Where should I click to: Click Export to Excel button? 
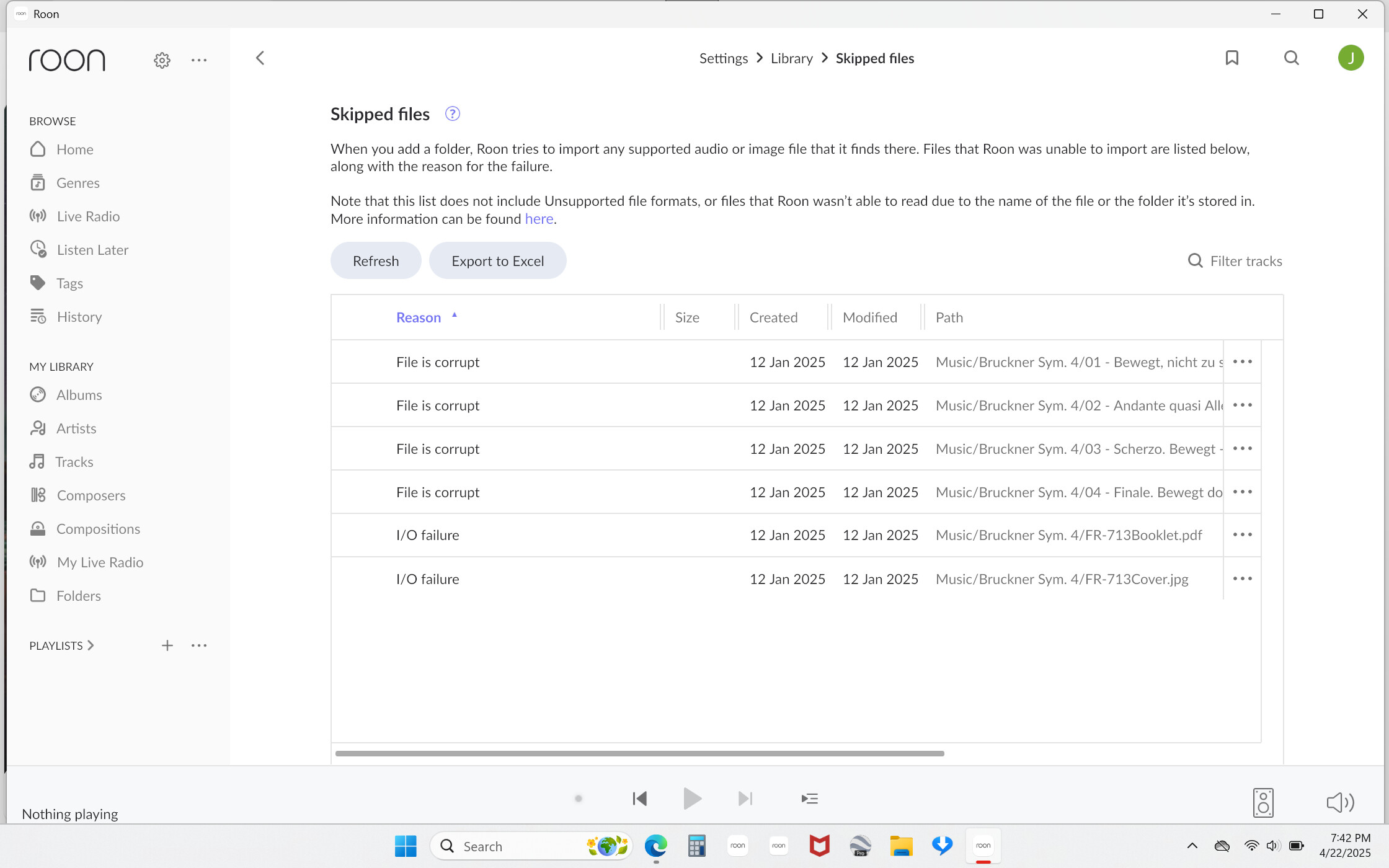[x=497, y=260]
